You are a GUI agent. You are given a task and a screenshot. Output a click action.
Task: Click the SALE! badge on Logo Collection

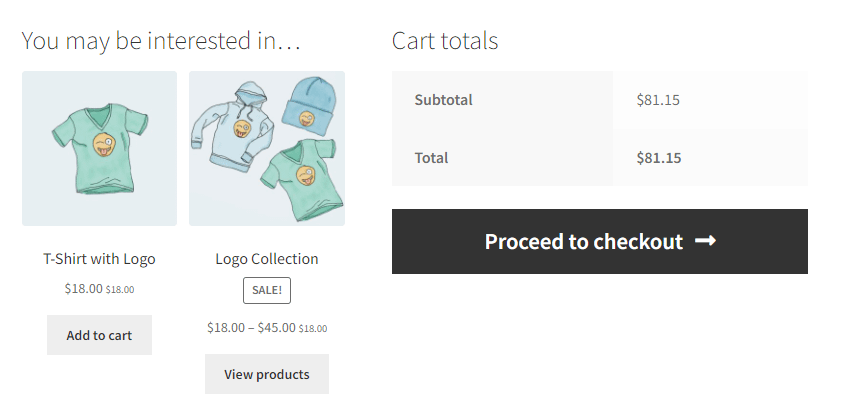[x=267, y=291]
